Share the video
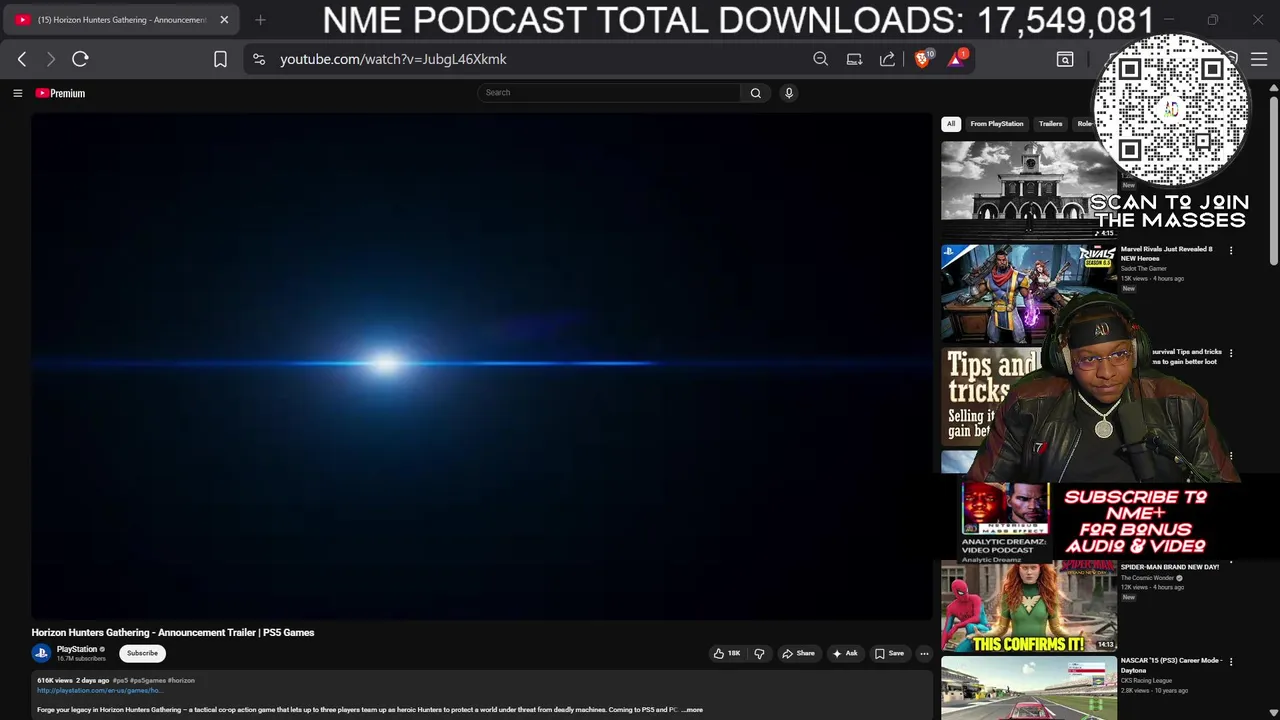 pos(798,653)
